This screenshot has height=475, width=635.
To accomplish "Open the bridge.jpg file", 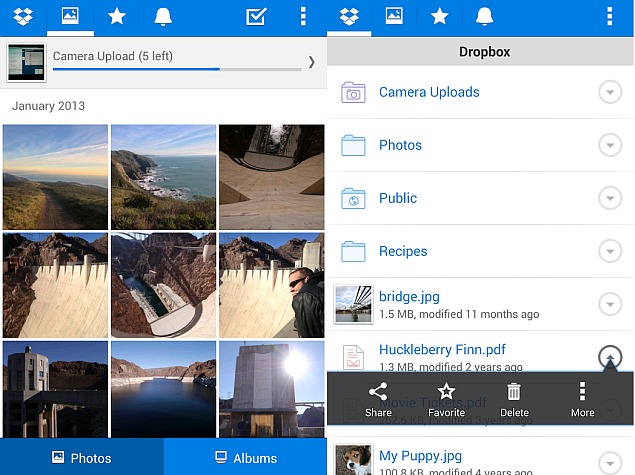I will (480, 305).
